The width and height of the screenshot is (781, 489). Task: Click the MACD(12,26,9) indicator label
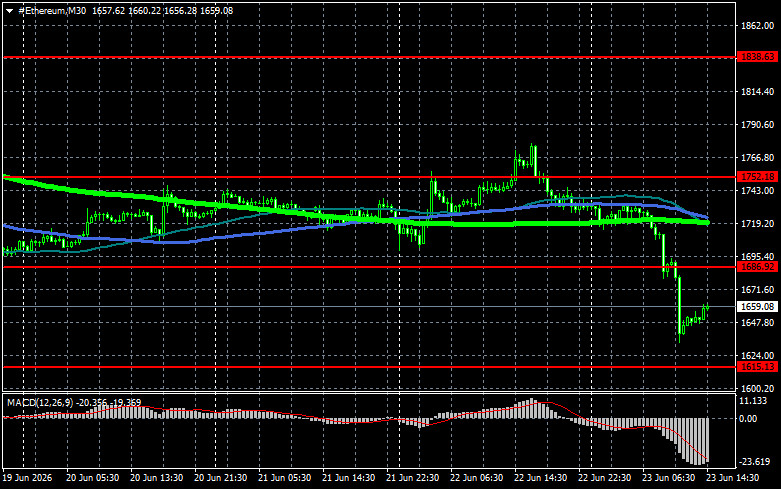[38, 402]
